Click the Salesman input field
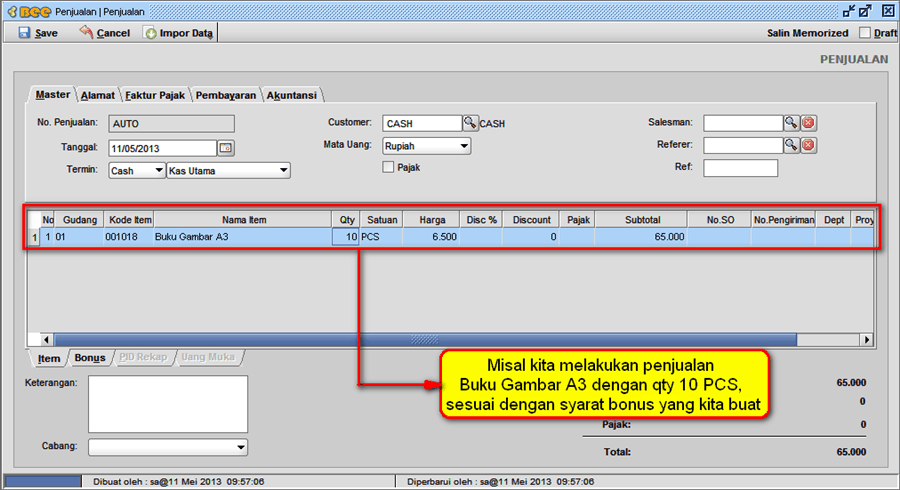The height and width of the screenshot is (490, 900). coord(743,123)
